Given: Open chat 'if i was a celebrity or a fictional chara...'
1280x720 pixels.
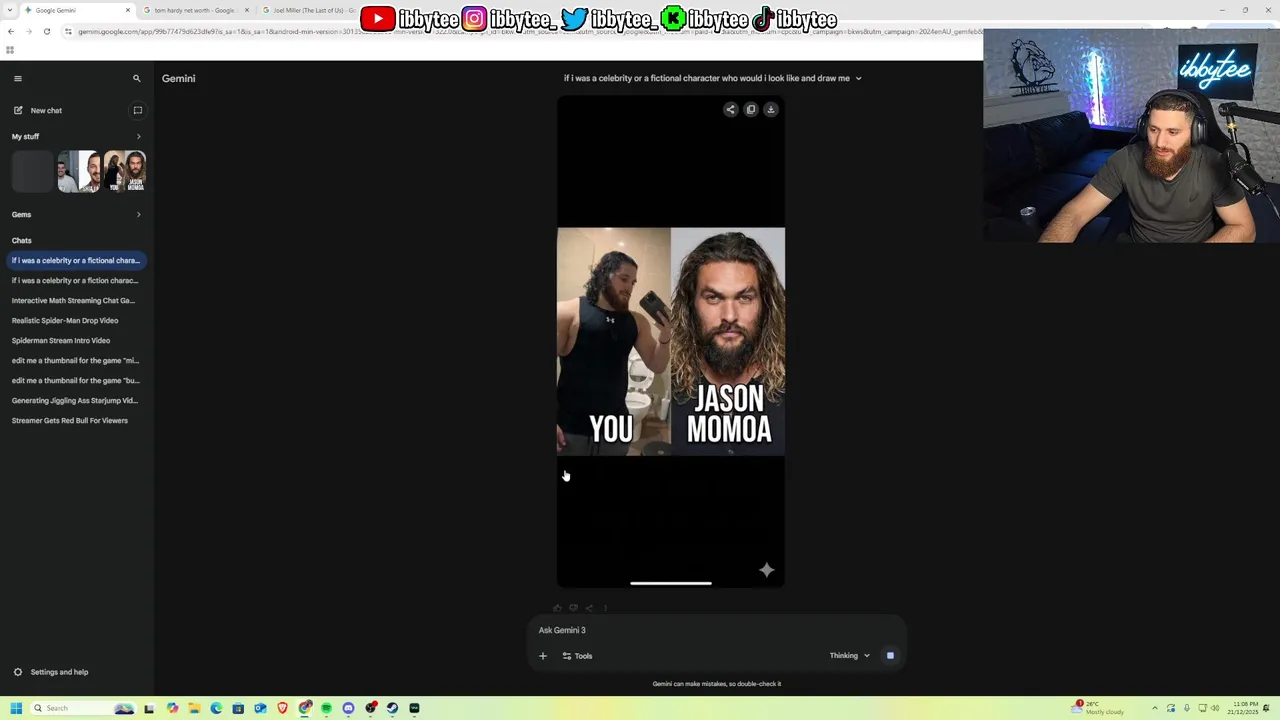Looking at the screenshot, I should coord(76,260).
